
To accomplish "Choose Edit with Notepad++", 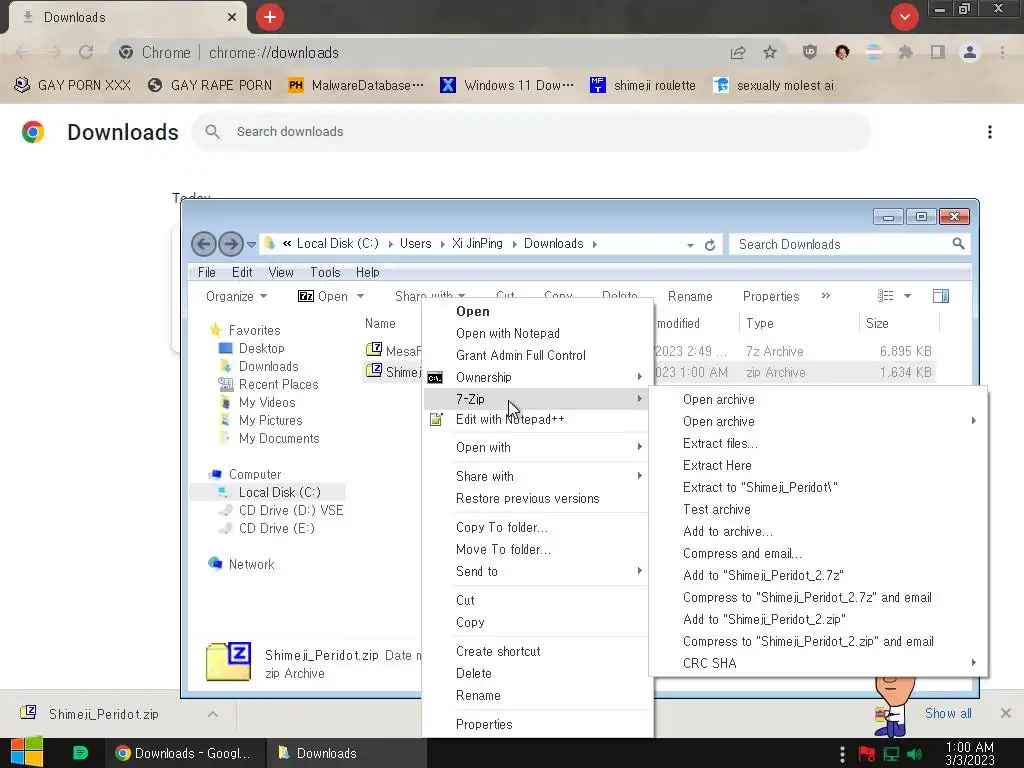I will pyautogui.click(x=538, y=420).
